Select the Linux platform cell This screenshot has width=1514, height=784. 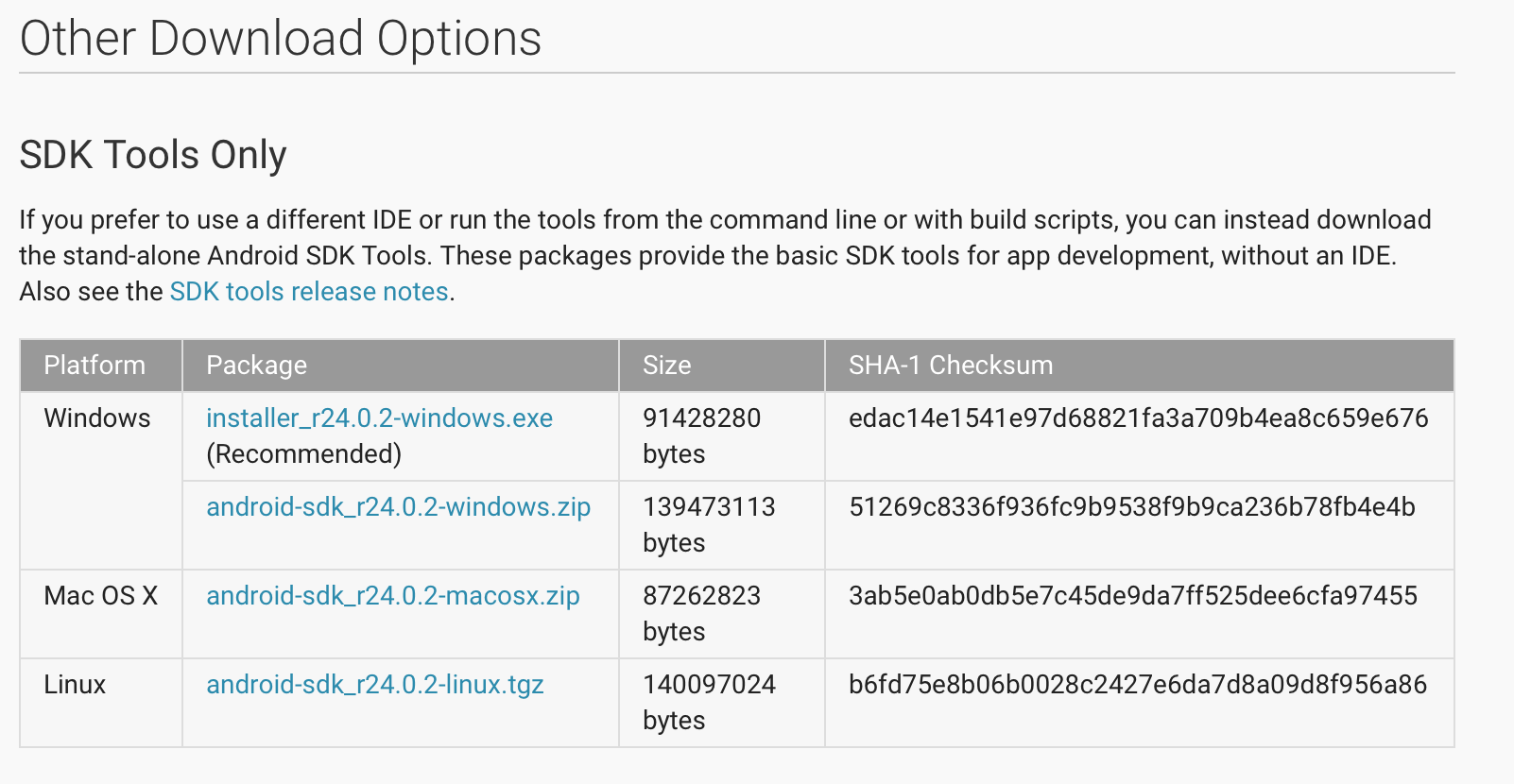coord(75,685)
